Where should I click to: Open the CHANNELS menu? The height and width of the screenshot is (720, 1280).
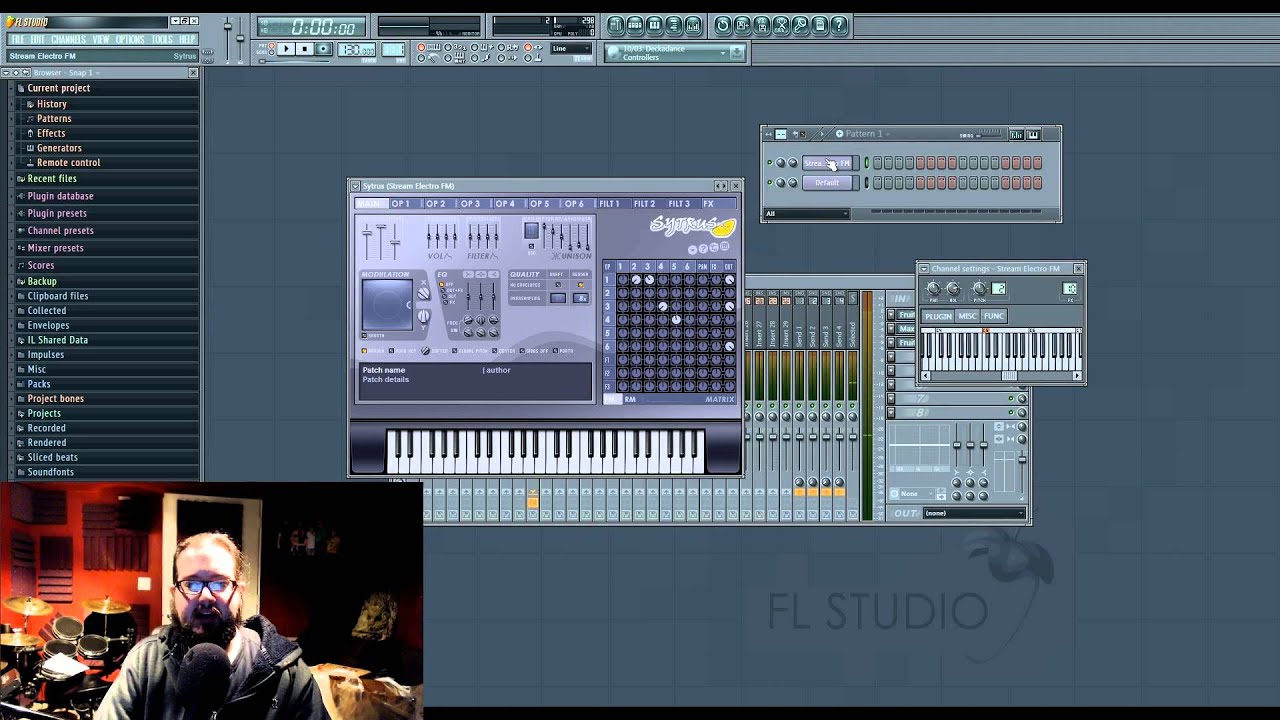click(x=69, y=39)
